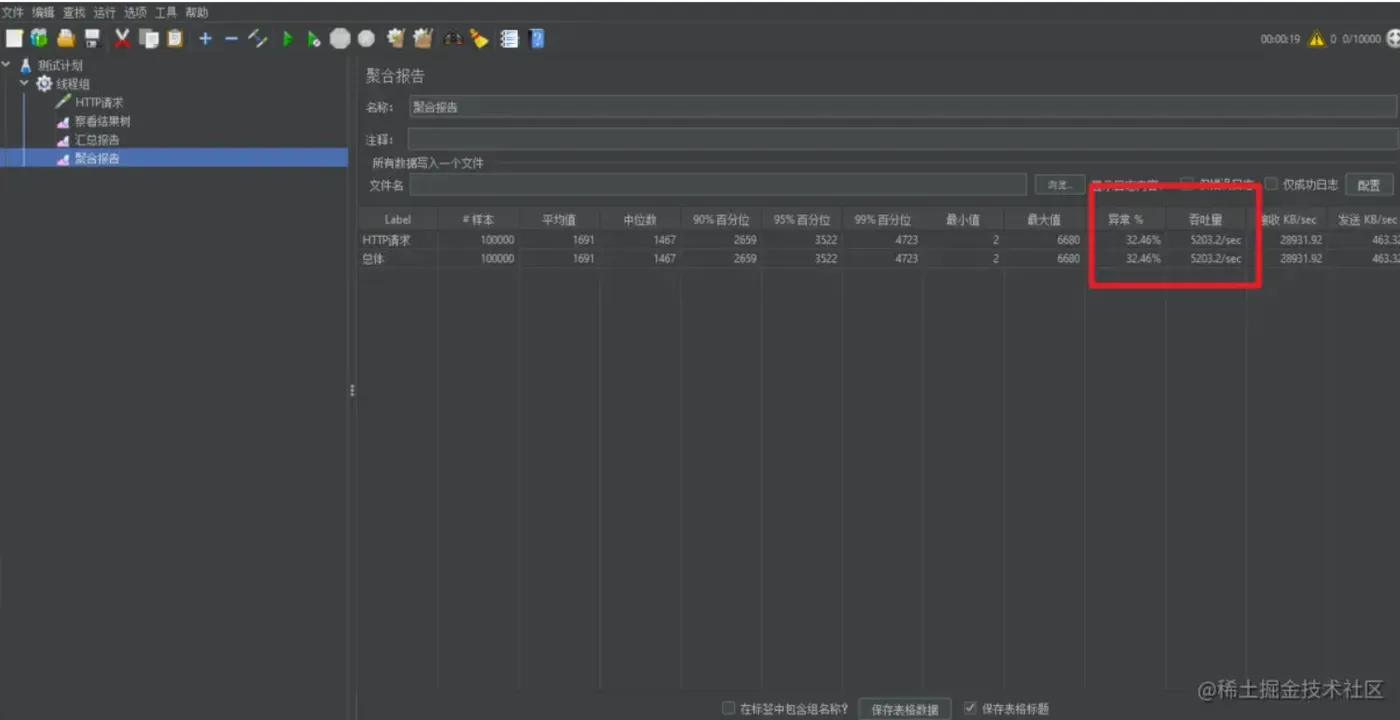Screen dimensions: 1400x720
Task: Click the 00:00:19 elapsed time
Action: (1280, 39)
